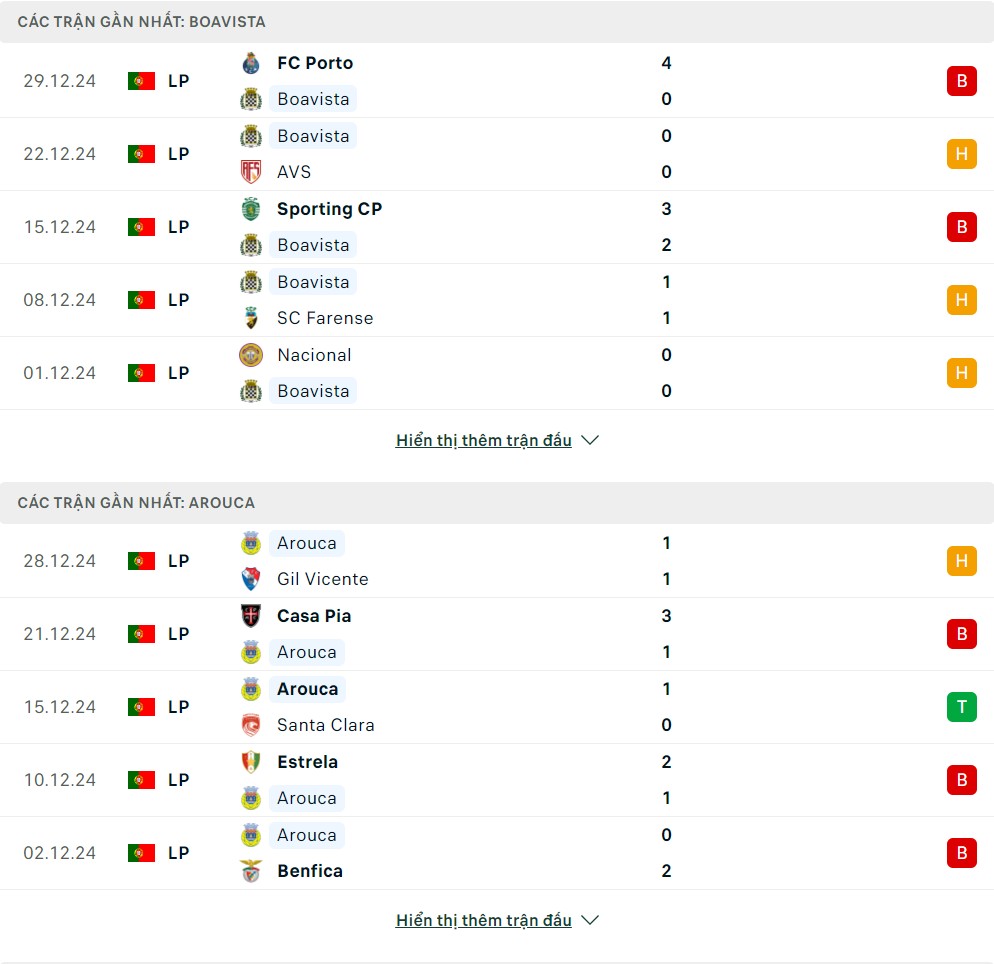Click the SC Farense crest
994x964 pixels.
[x=251, y=318]
